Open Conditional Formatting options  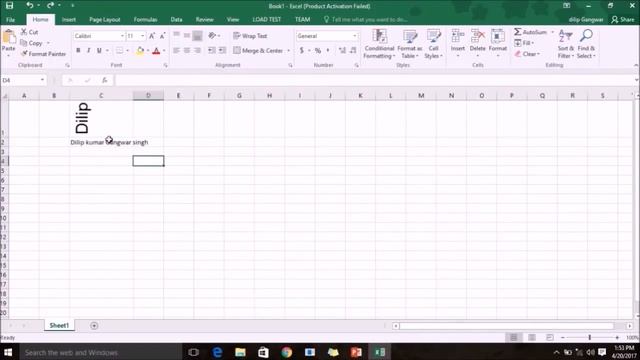pos(379,44)
